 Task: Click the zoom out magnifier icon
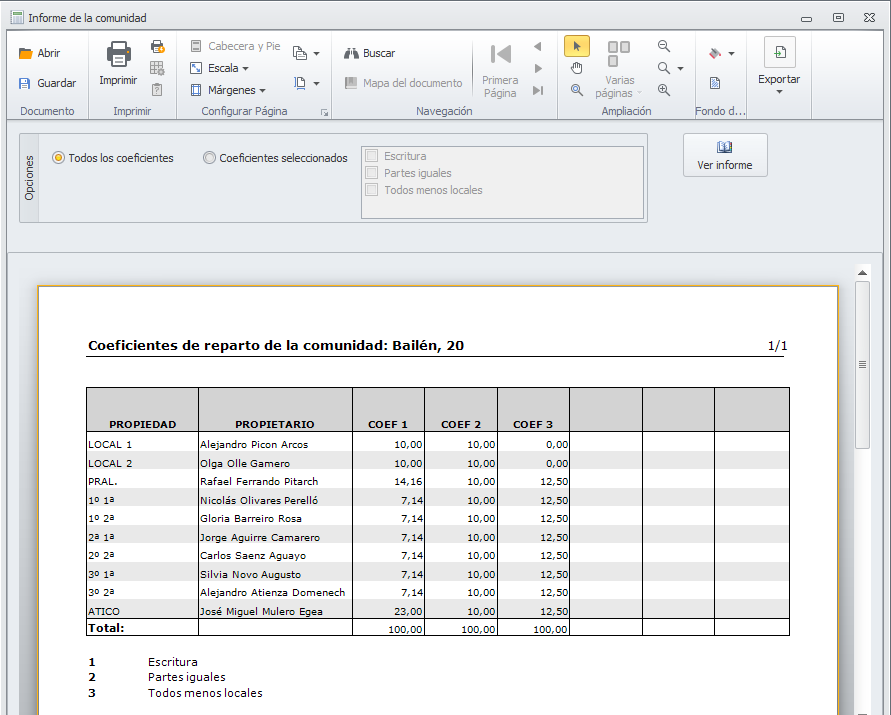664,46
